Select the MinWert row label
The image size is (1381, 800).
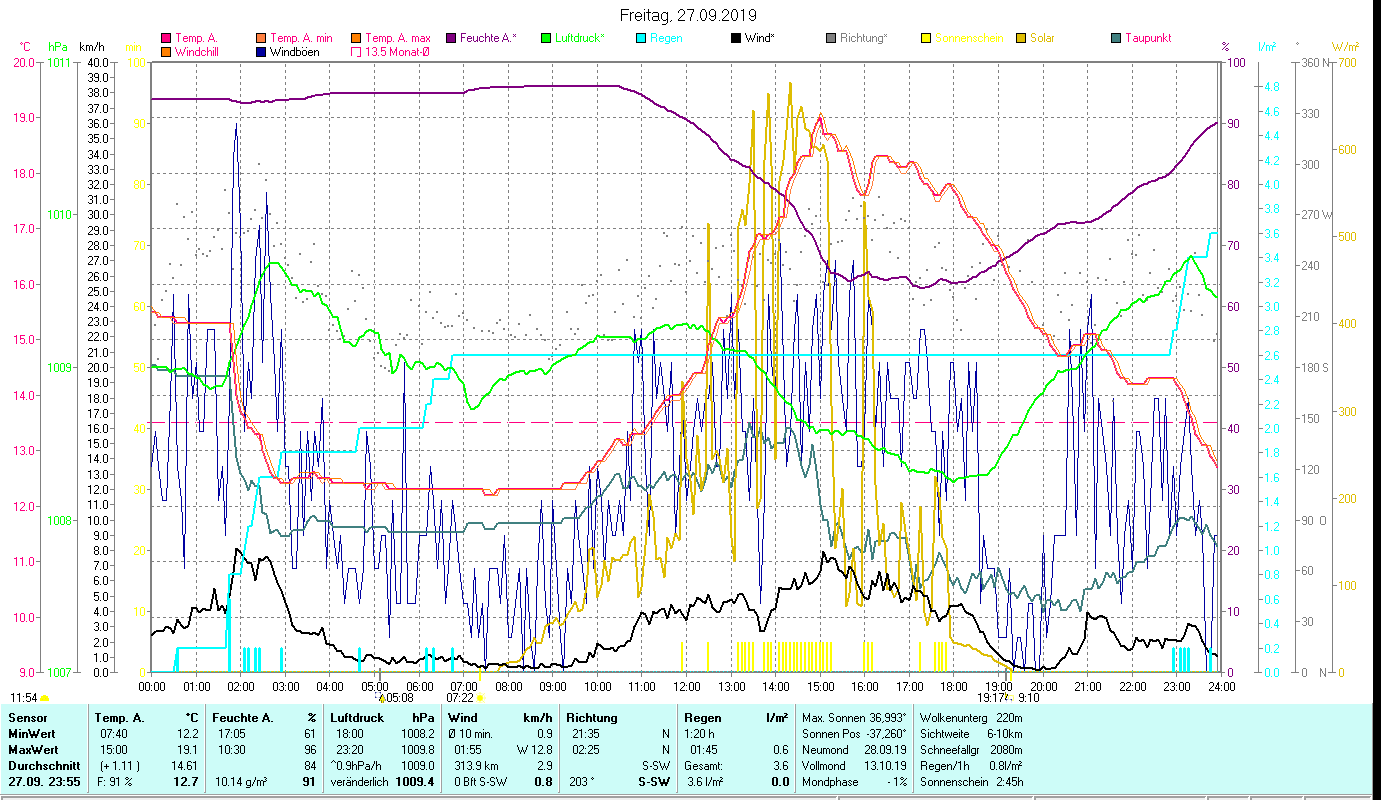pyautogui.click(x=32, y=734)
